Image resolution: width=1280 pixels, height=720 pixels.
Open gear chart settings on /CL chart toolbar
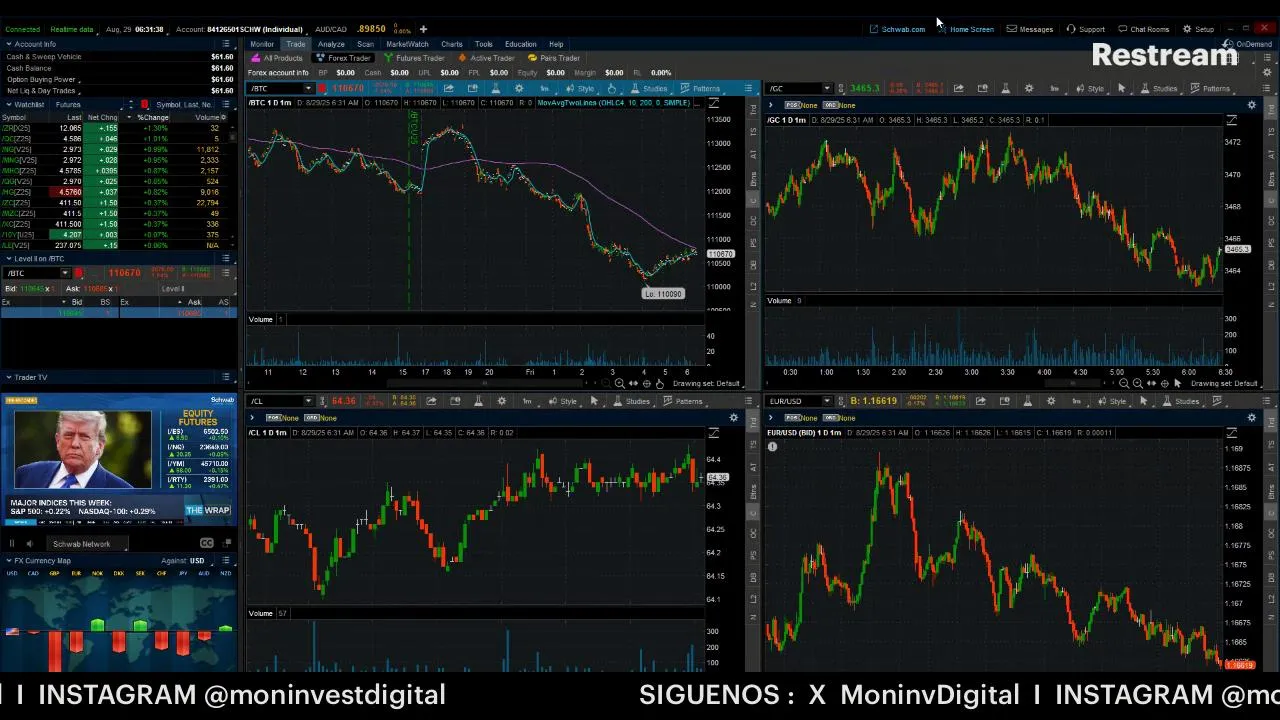click(x=502, y=401)
